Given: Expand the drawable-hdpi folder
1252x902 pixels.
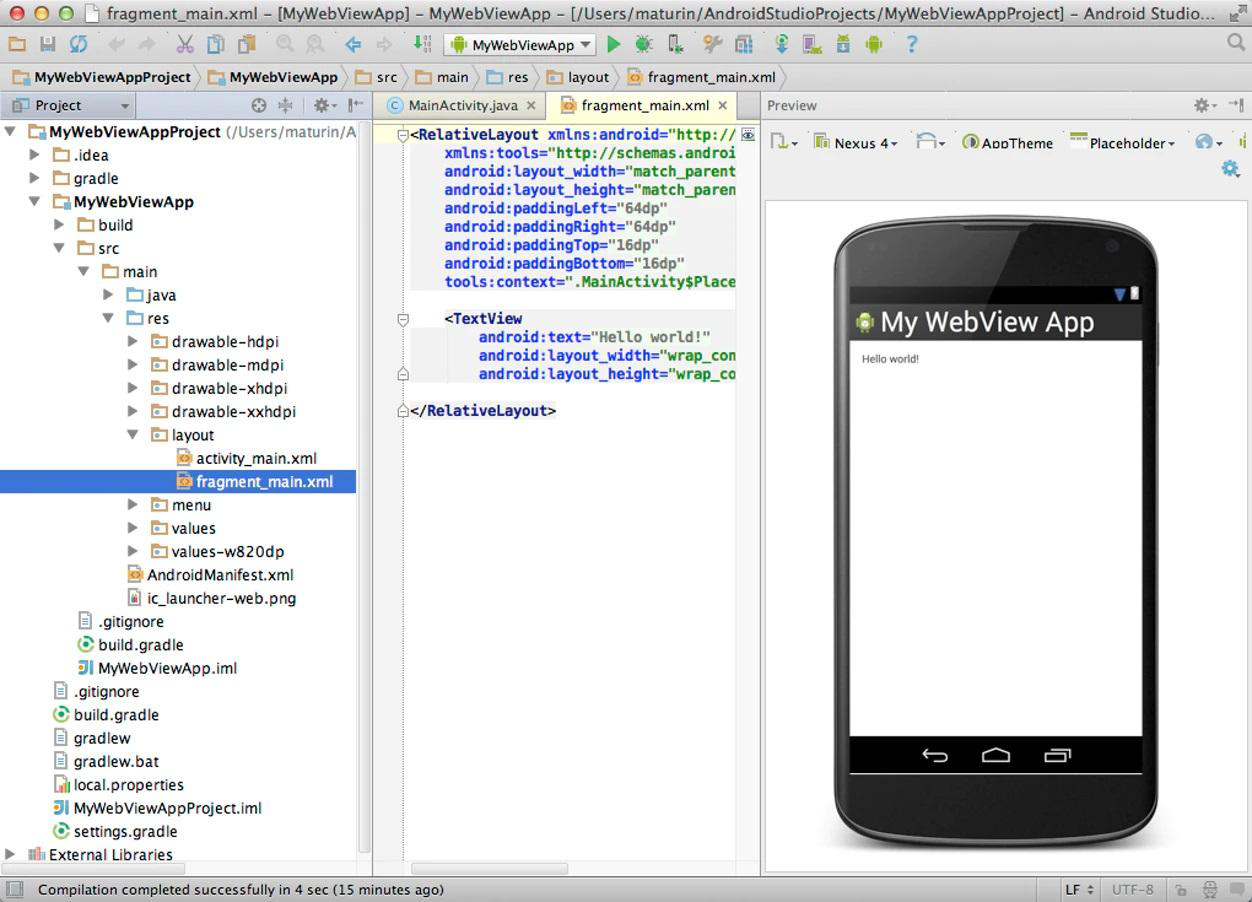Looking at the screenshot, I should pos(133,342).
